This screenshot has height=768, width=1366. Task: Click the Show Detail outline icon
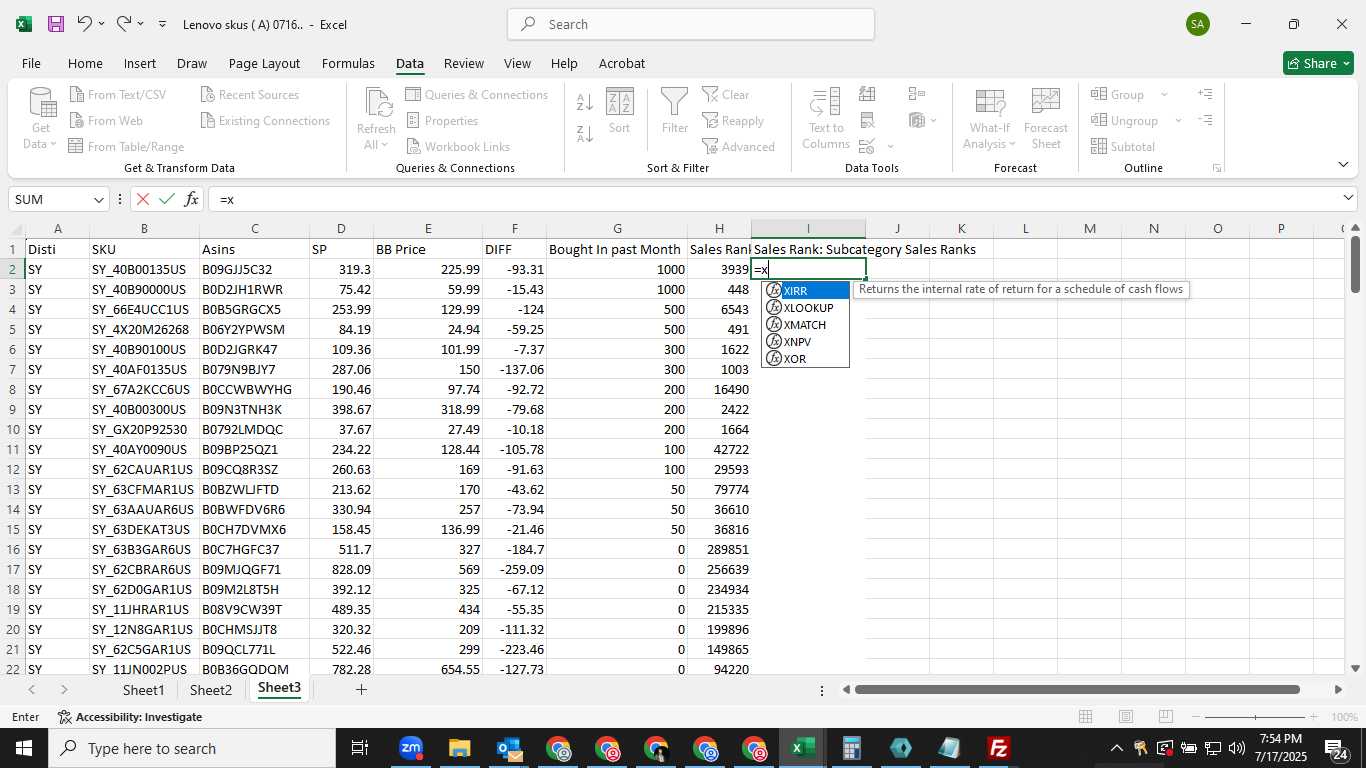pyautogui.click(x=1205, y=94)
